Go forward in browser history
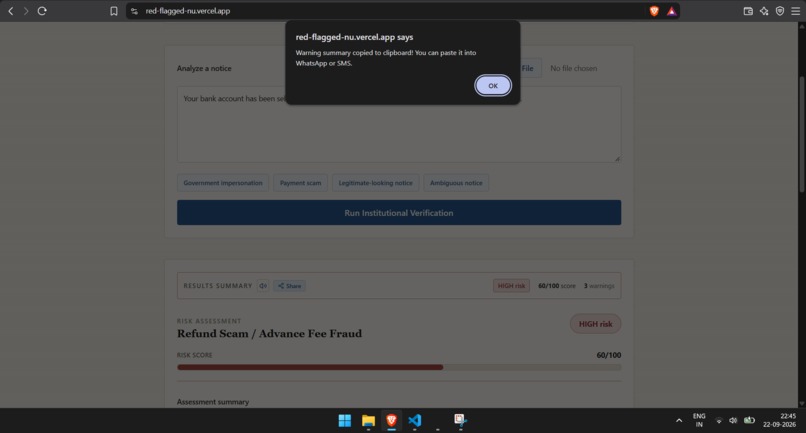The height and width of the screenshot is (433, 806). [26, 11]
